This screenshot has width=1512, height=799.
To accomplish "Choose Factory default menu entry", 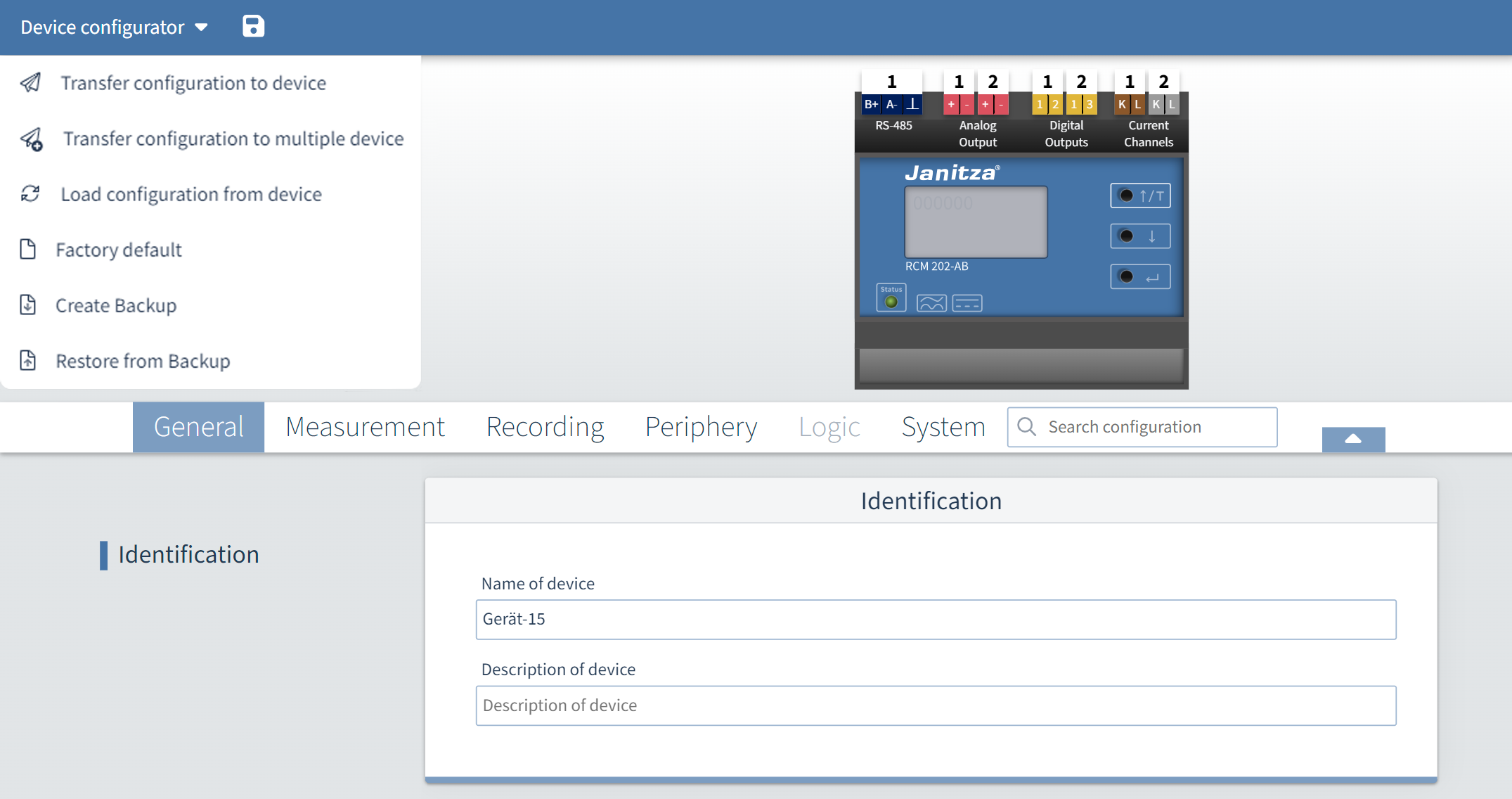I will (x=119, y=250).
